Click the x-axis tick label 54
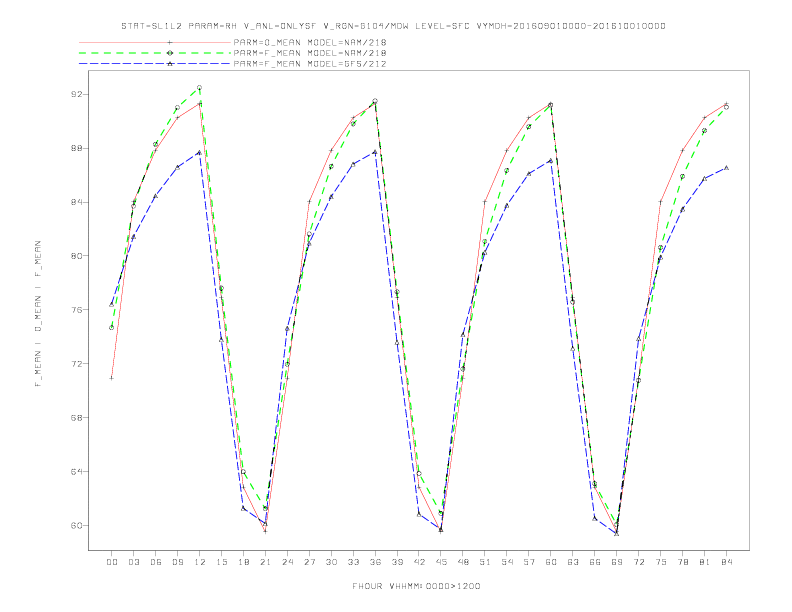This screenshot has height=612, width=792. tap(507, 562)
